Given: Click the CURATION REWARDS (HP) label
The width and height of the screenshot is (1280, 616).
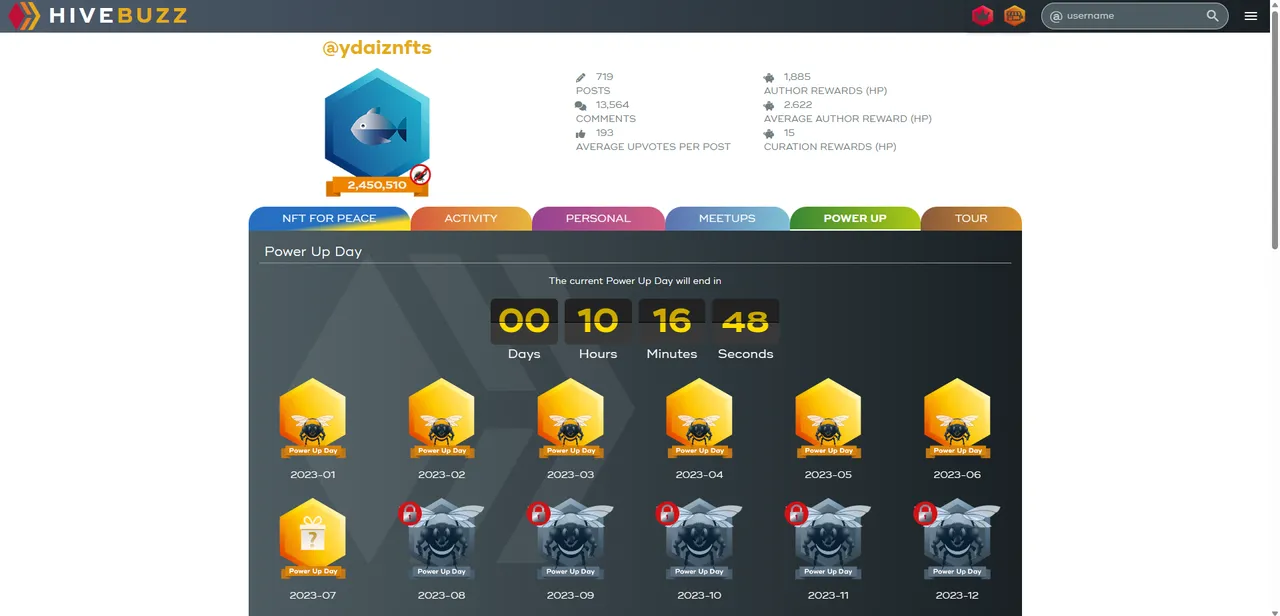Looking at the screenshot, I should pos(830,147).
